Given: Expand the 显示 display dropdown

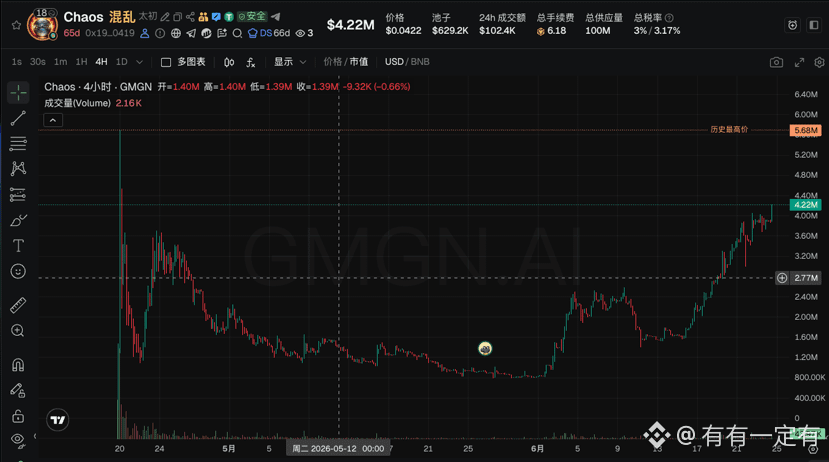Looking at the screenshot, I should point(290,62).
